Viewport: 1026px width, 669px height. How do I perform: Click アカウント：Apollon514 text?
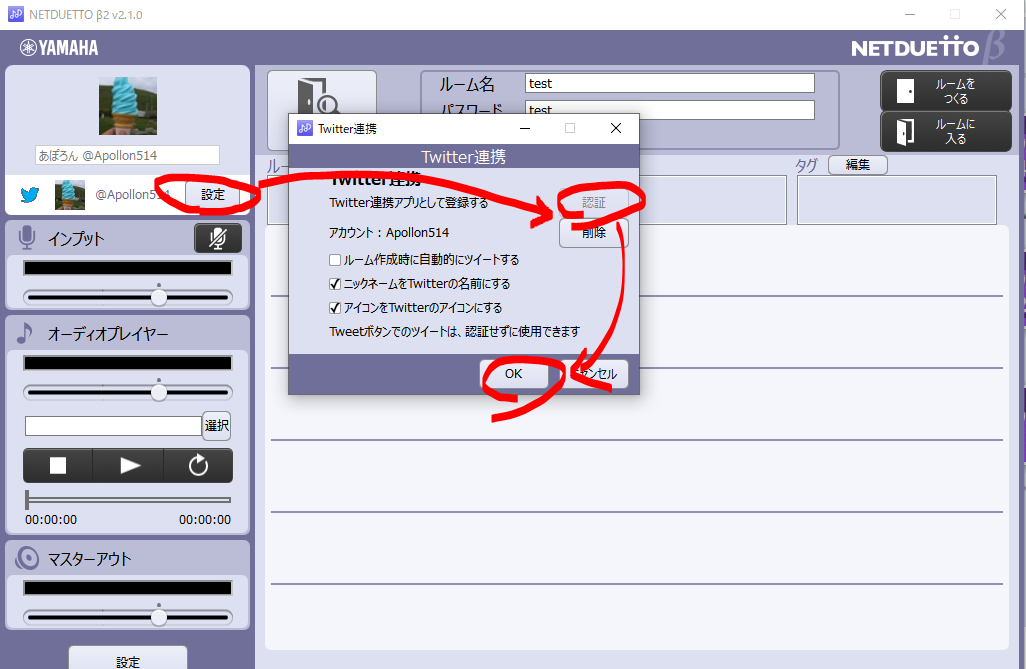(389, 232)
